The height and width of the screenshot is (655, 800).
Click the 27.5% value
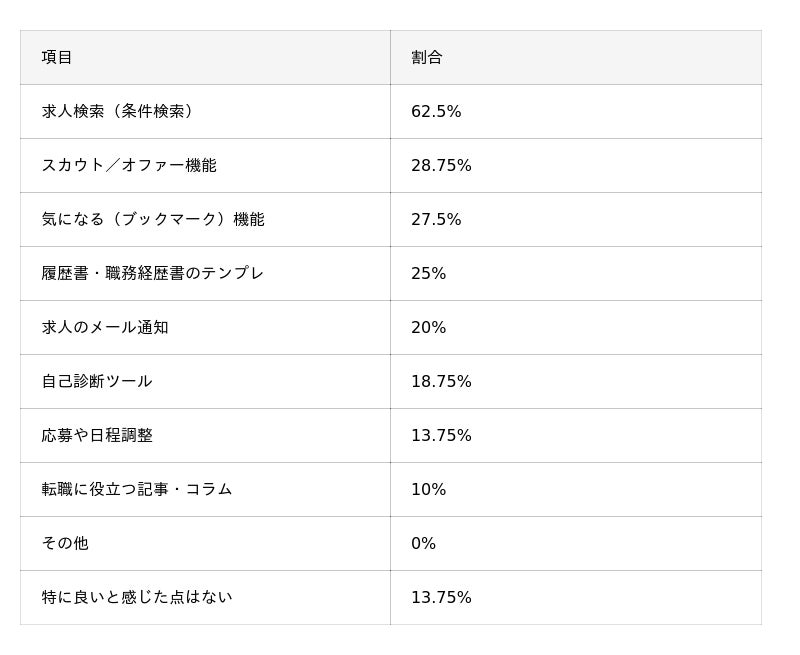[x=436, y=219]
